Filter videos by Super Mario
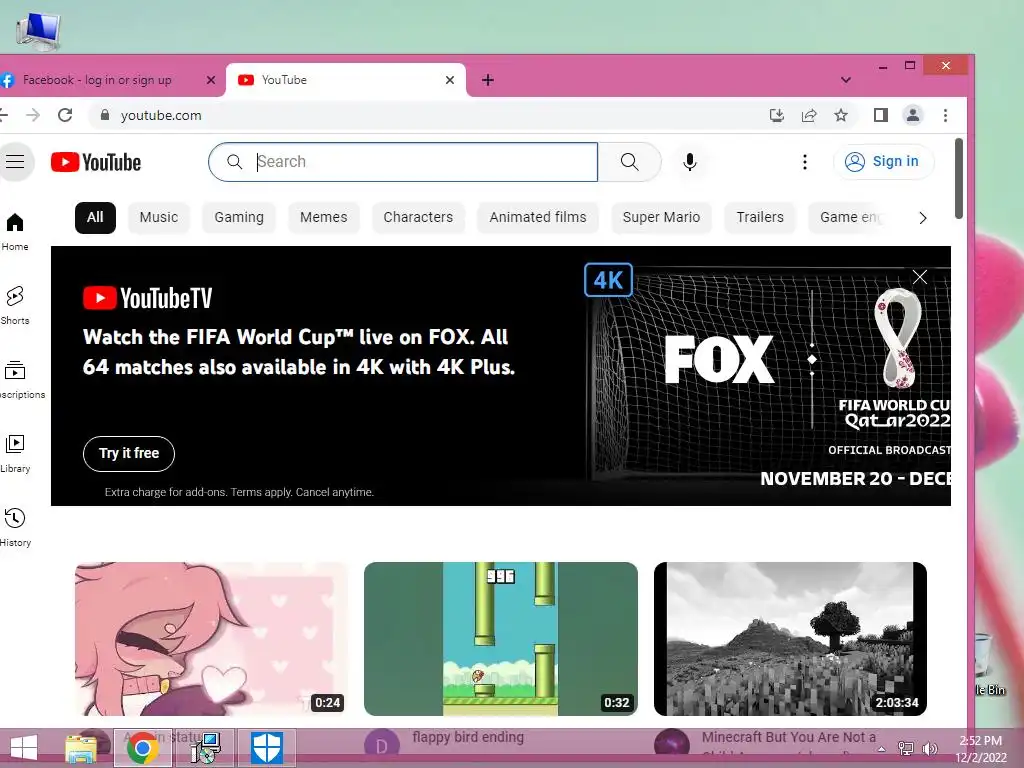The image size is (1024, 768). click(x=661, y=217)
